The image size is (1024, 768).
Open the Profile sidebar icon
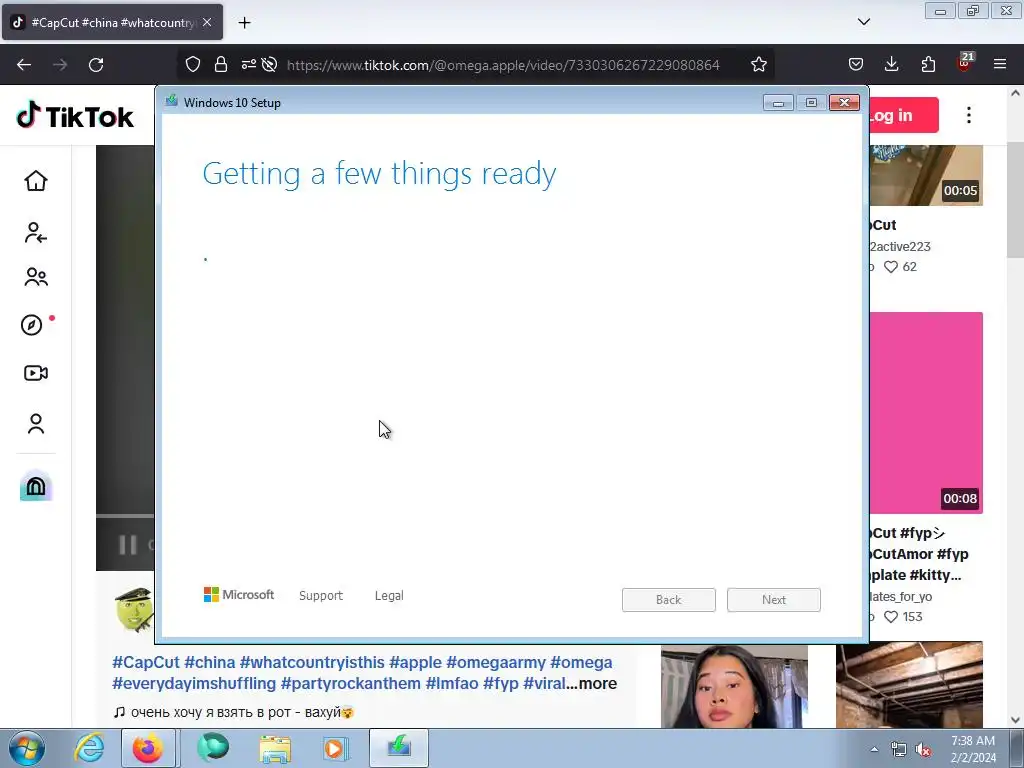click(36, 424)
